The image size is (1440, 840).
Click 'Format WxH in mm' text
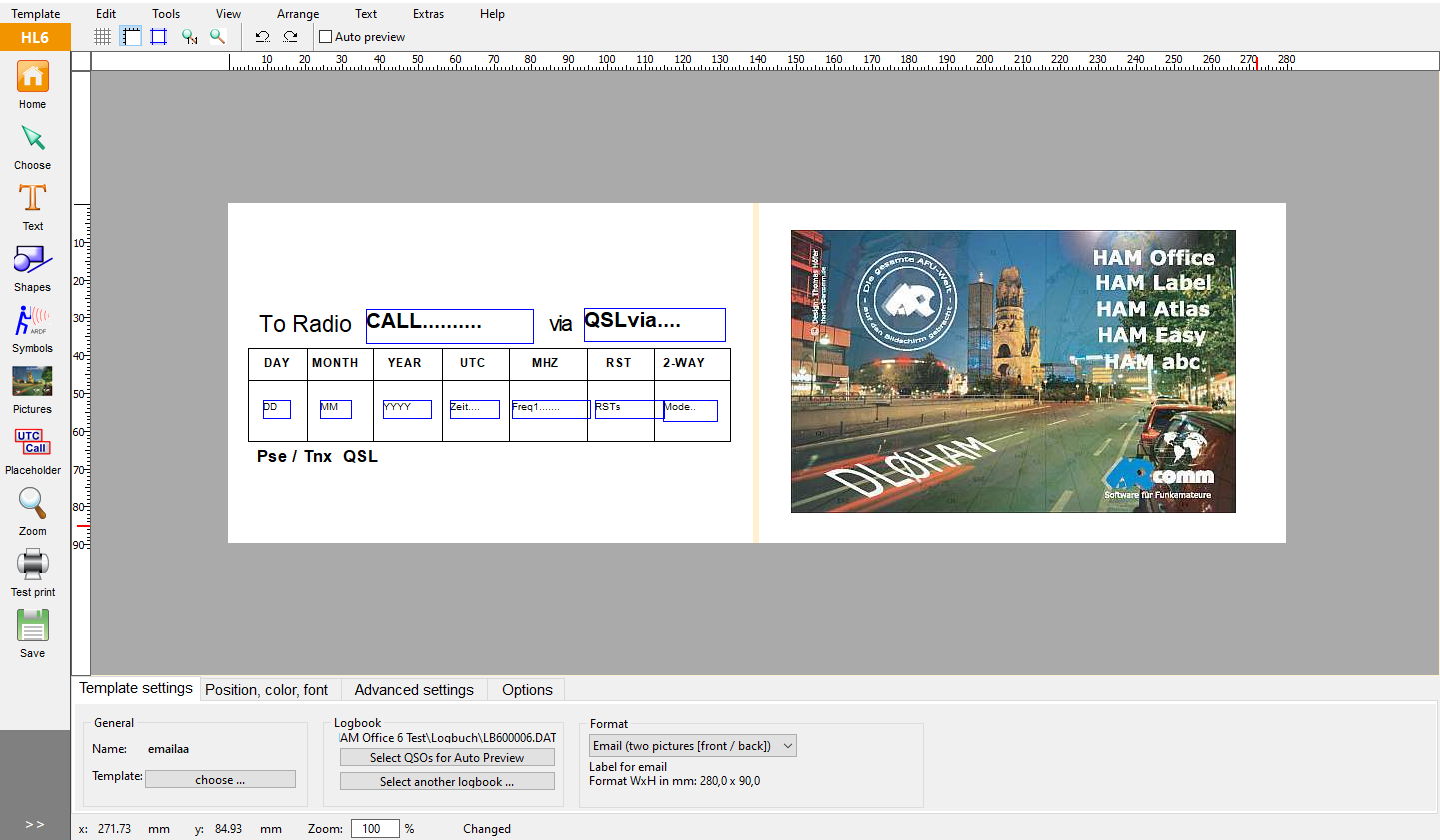(x=675, y=781)
